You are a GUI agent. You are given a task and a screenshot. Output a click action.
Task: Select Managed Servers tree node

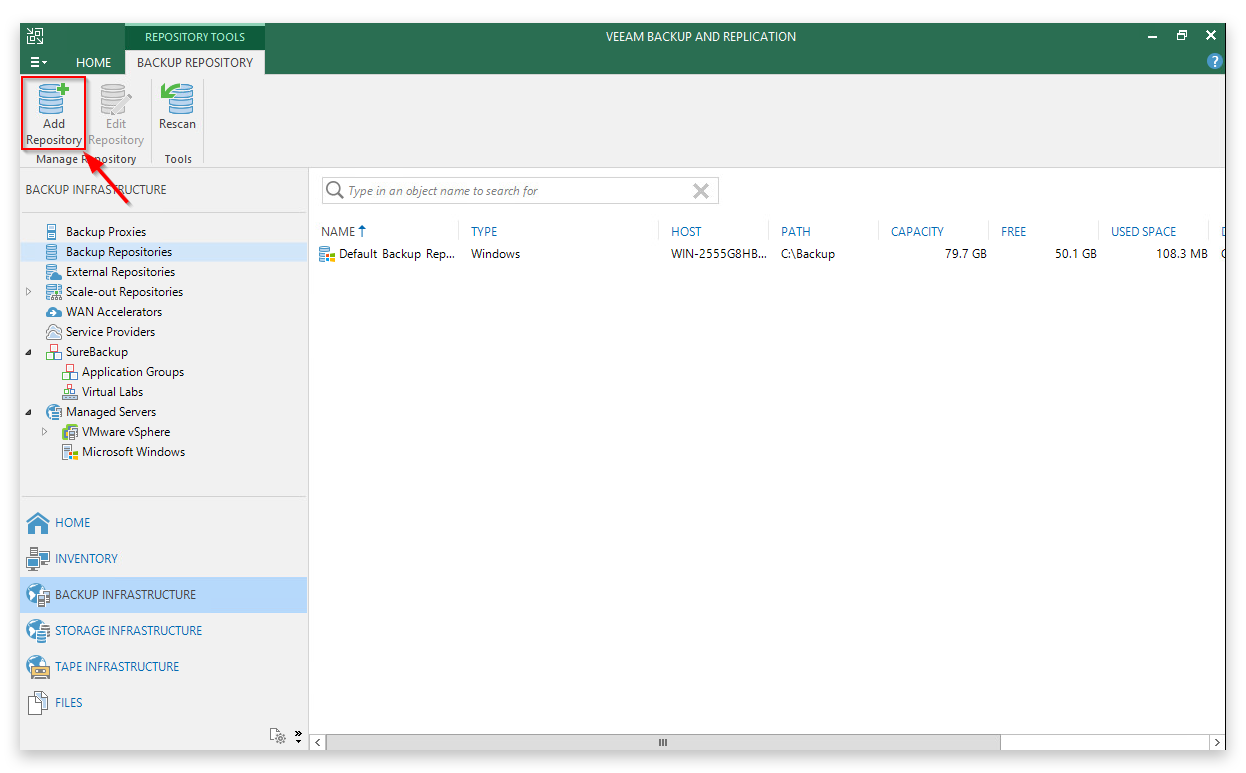tap(111, 412)
